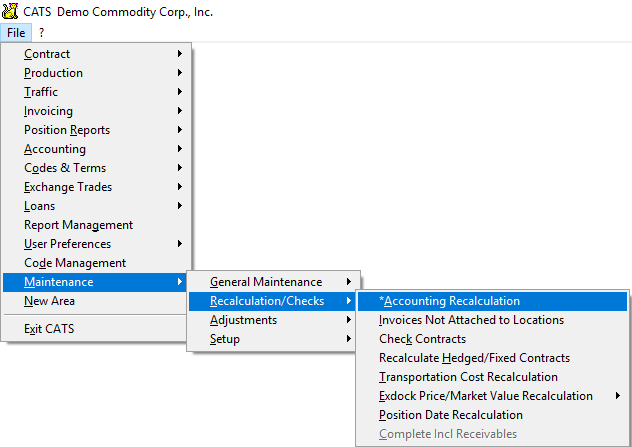Select Invoices Not Attached to Locations
The width and height of the screenshot is (632, 447).
pyautogui.click(x=492, y=320)
